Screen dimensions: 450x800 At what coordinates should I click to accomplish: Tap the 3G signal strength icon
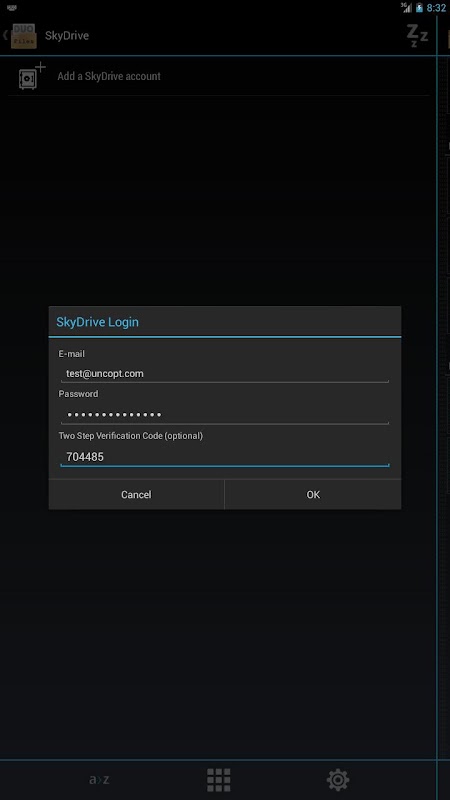(x=406, y=8)
